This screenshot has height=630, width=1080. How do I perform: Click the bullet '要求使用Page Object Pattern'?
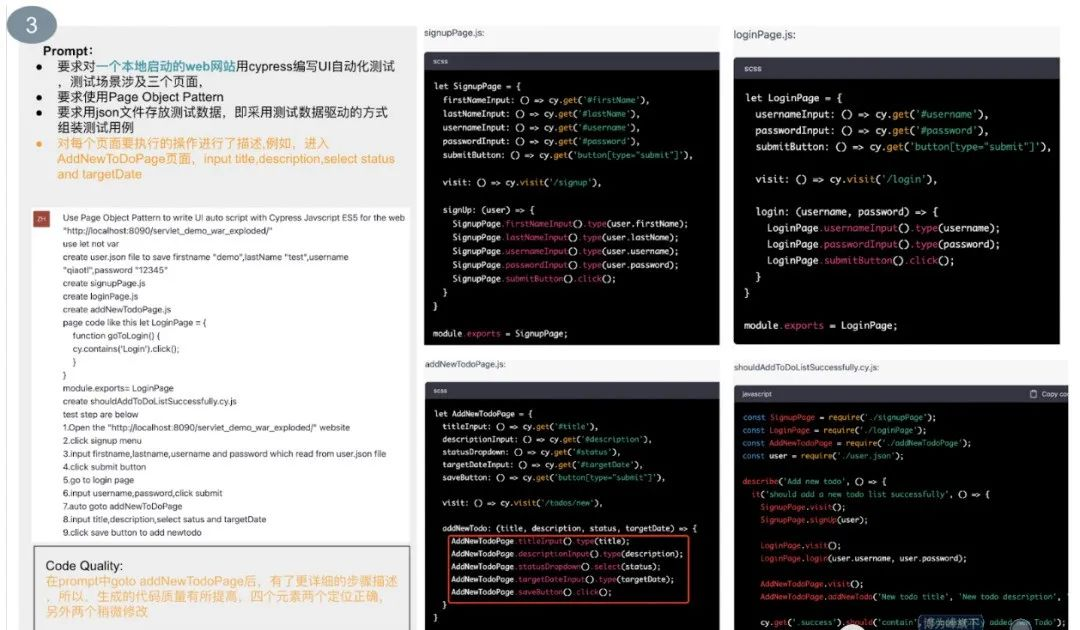[x=141, y=97]
